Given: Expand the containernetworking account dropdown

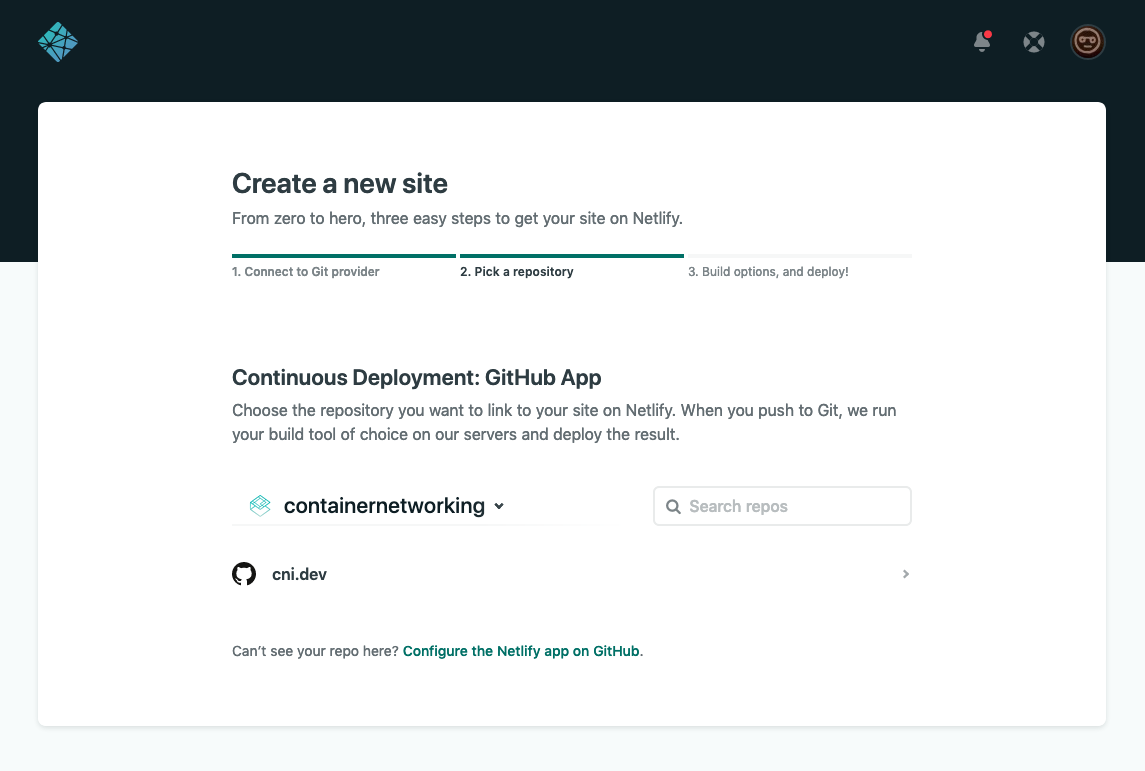Looking at the screenshot, I should point(499,506).
